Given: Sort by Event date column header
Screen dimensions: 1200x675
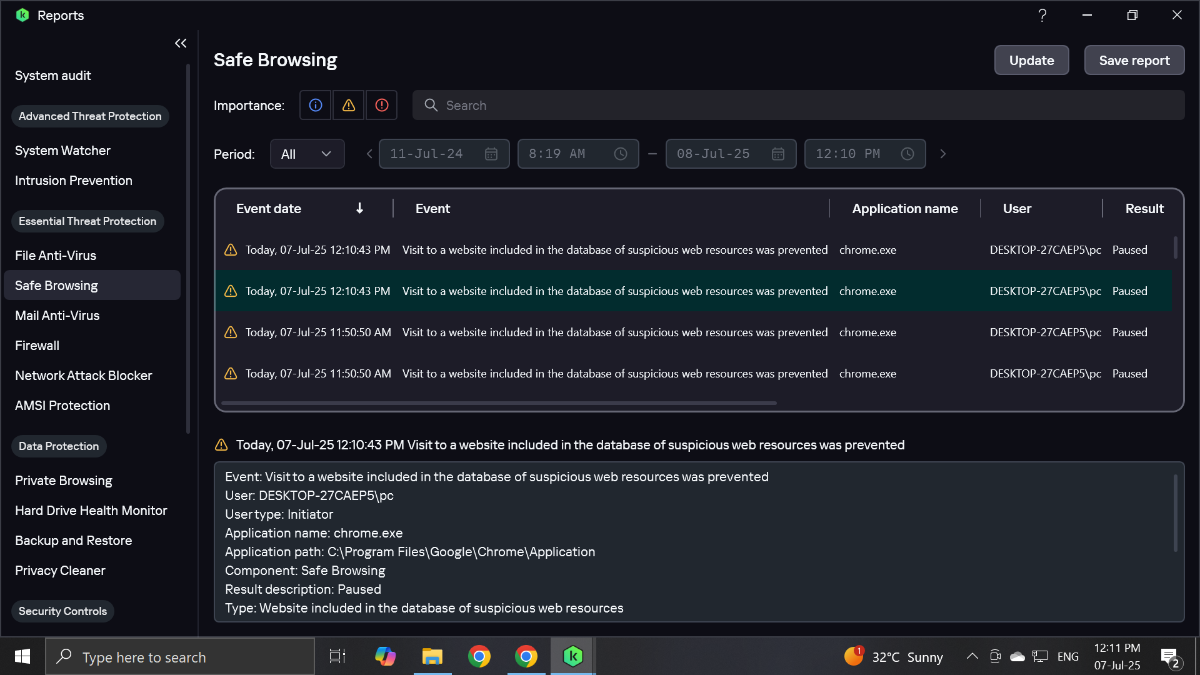Looking at the screenshot, I should [x=268, y=208].
